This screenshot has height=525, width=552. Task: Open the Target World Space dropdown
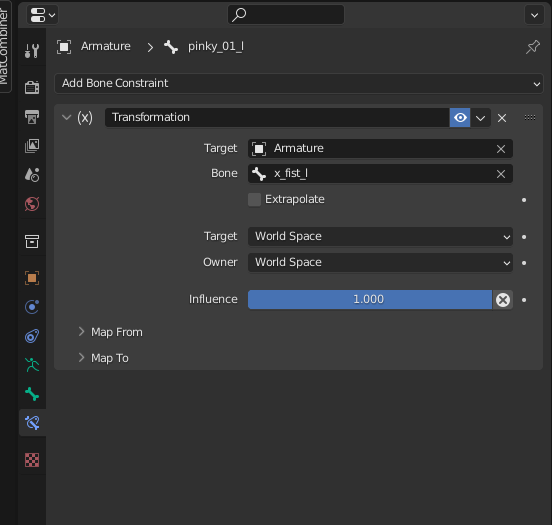pyautogui.click(x=380, y=237)
